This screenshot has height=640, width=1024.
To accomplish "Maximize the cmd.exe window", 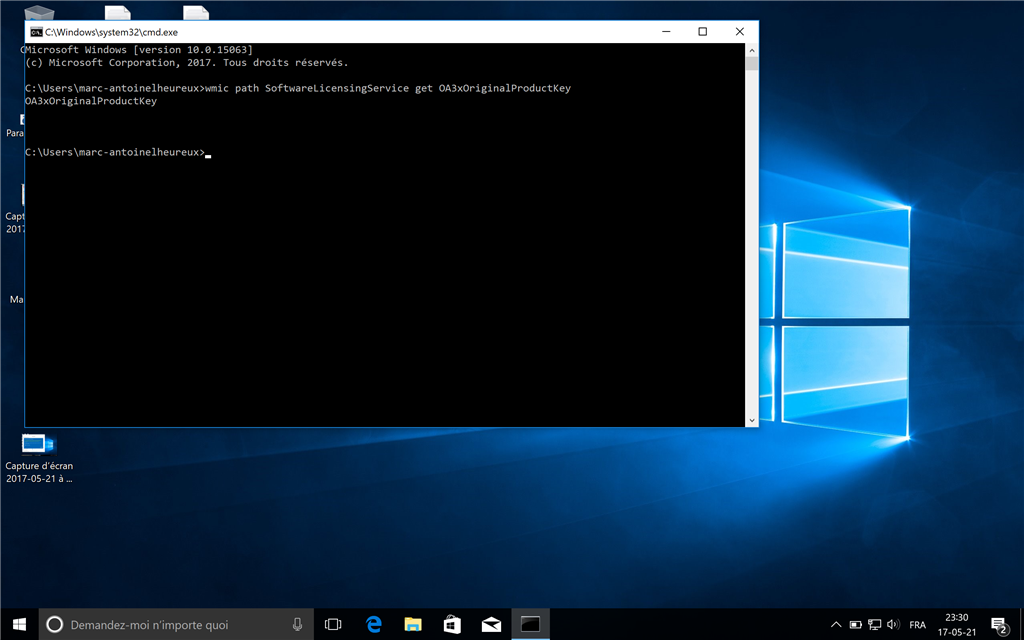I will (703, 31).
